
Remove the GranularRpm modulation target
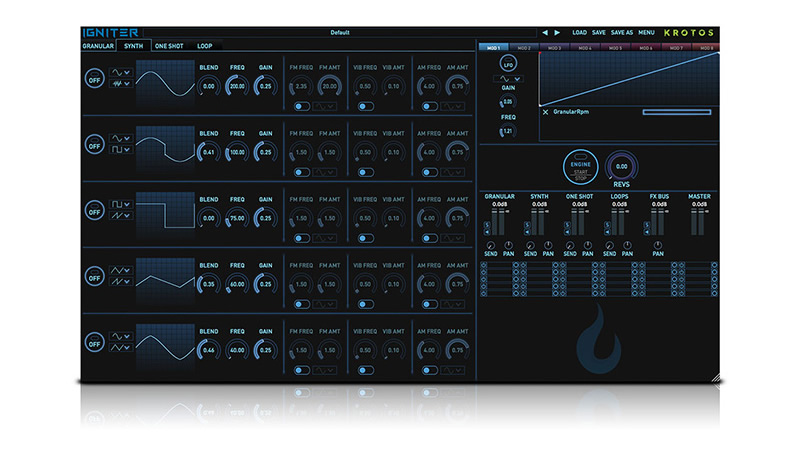tap(545, 112)
